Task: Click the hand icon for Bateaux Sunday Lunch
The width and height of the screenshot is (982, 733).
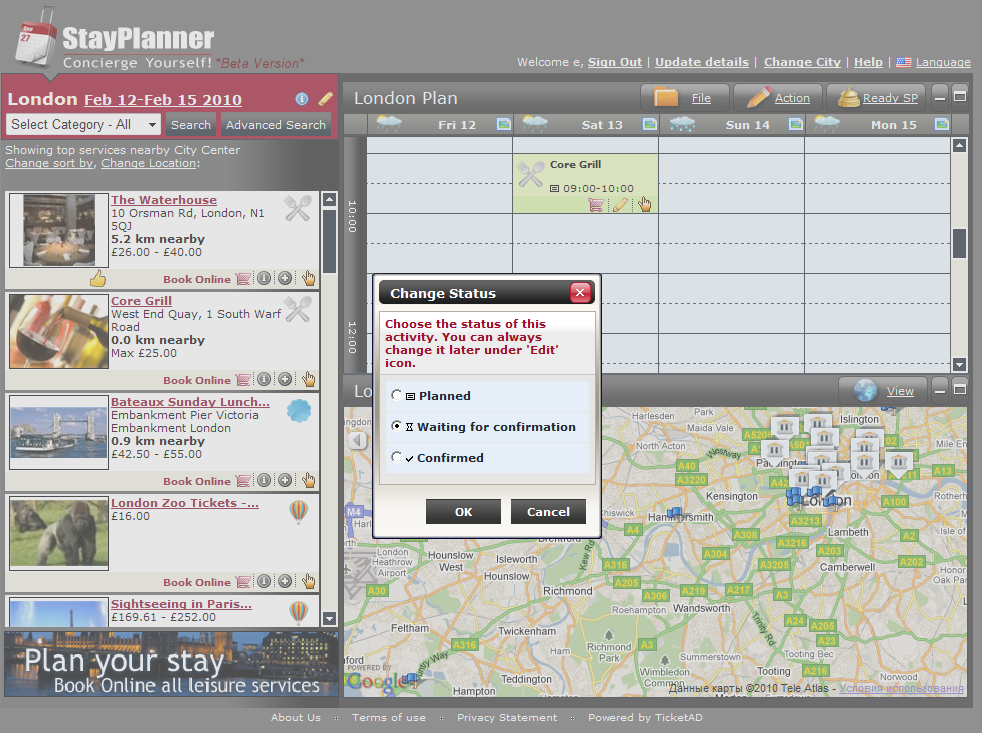Action: click(308, 480)
